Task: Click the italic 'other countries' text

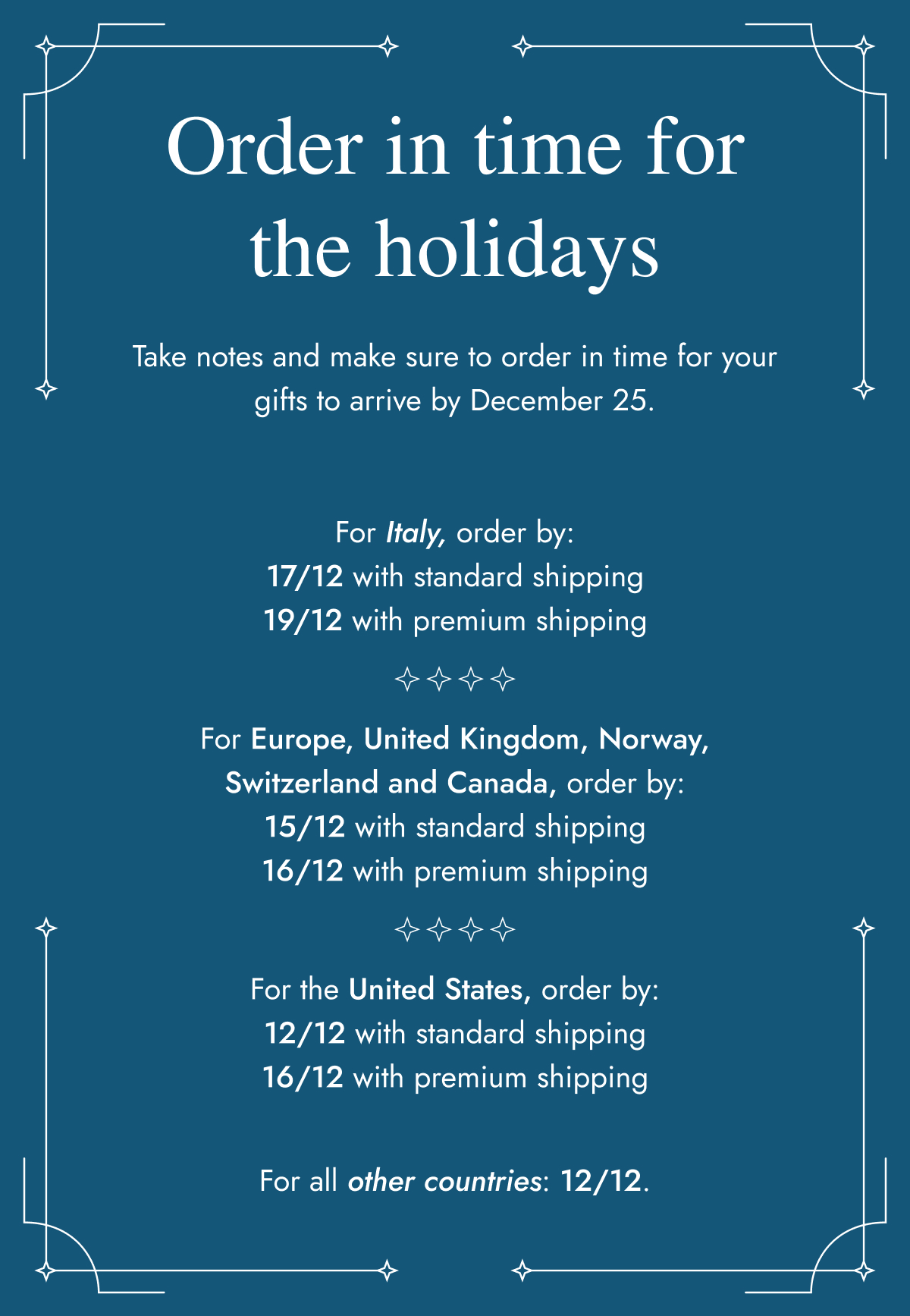Action: tap(444, 1182)
